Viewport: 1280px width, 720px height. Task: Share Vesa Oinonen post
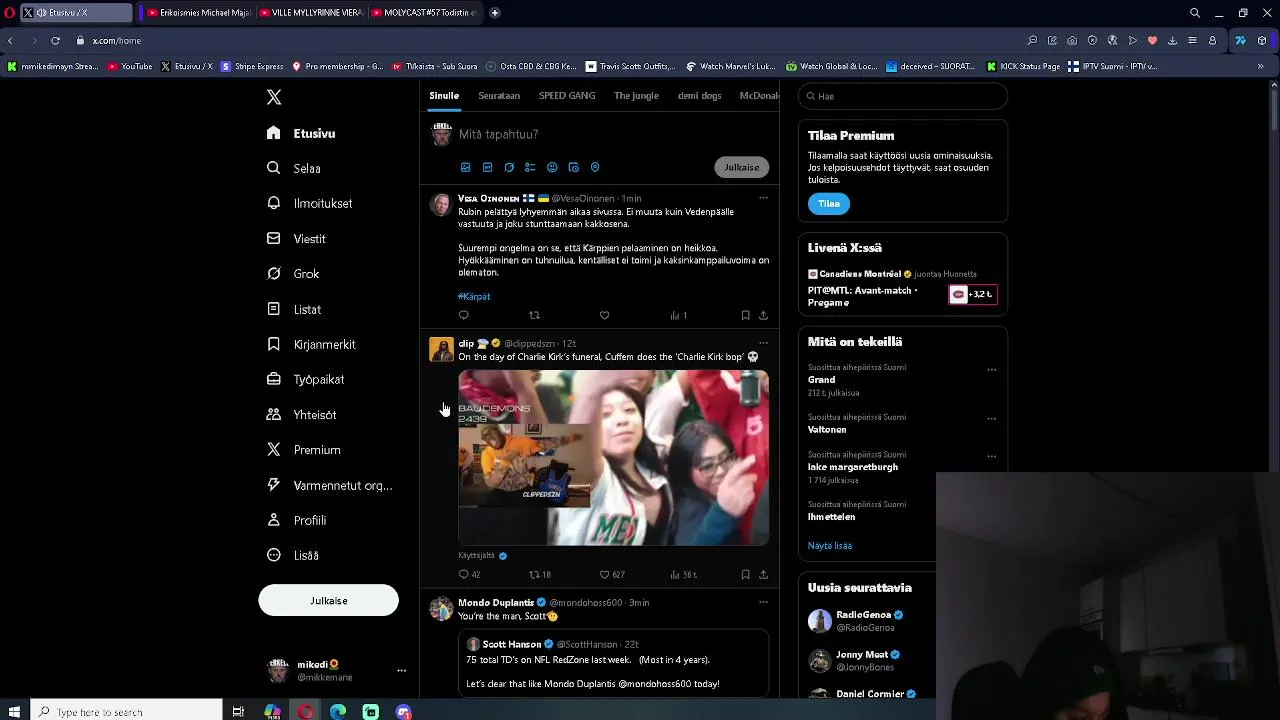[x=763, y=315]
